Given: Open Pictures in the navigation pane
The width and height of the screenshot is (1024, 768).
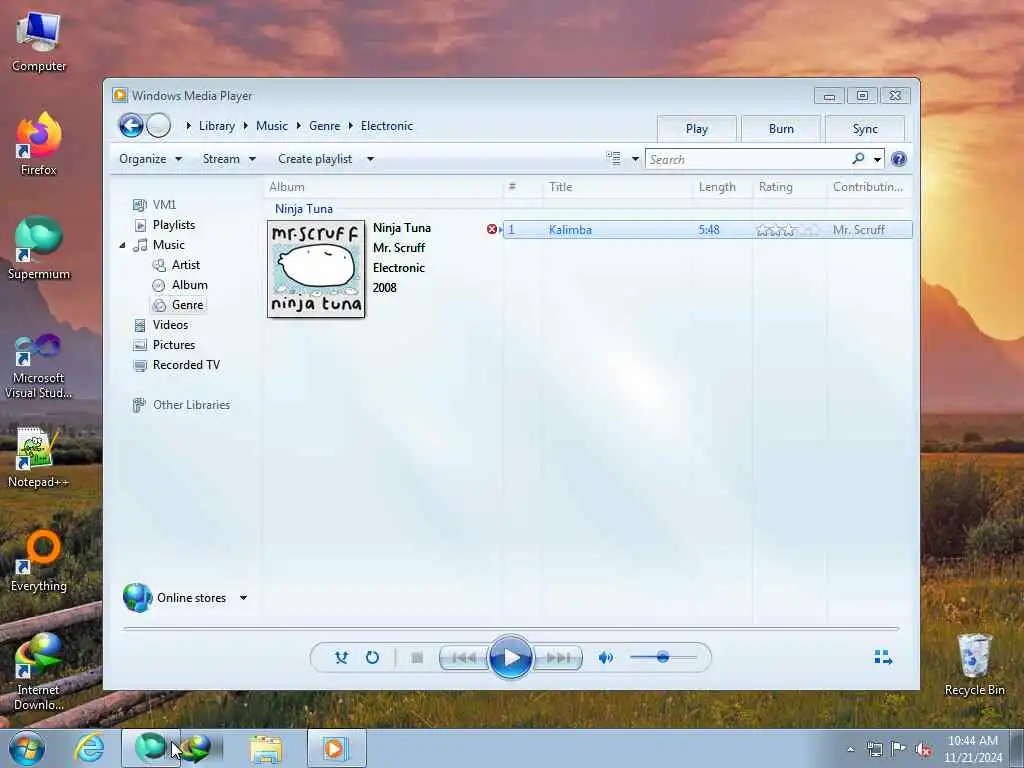Looking at the screenshot, I should tap(174, 345).
